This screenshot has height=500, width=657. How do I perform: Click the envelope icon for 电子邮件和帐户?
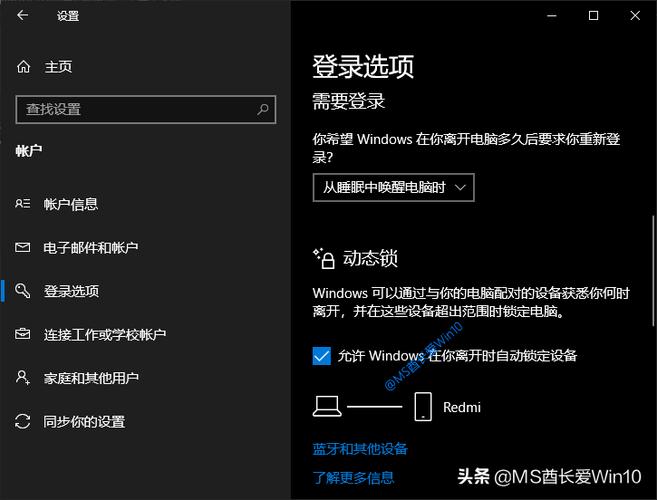point(23,247)
